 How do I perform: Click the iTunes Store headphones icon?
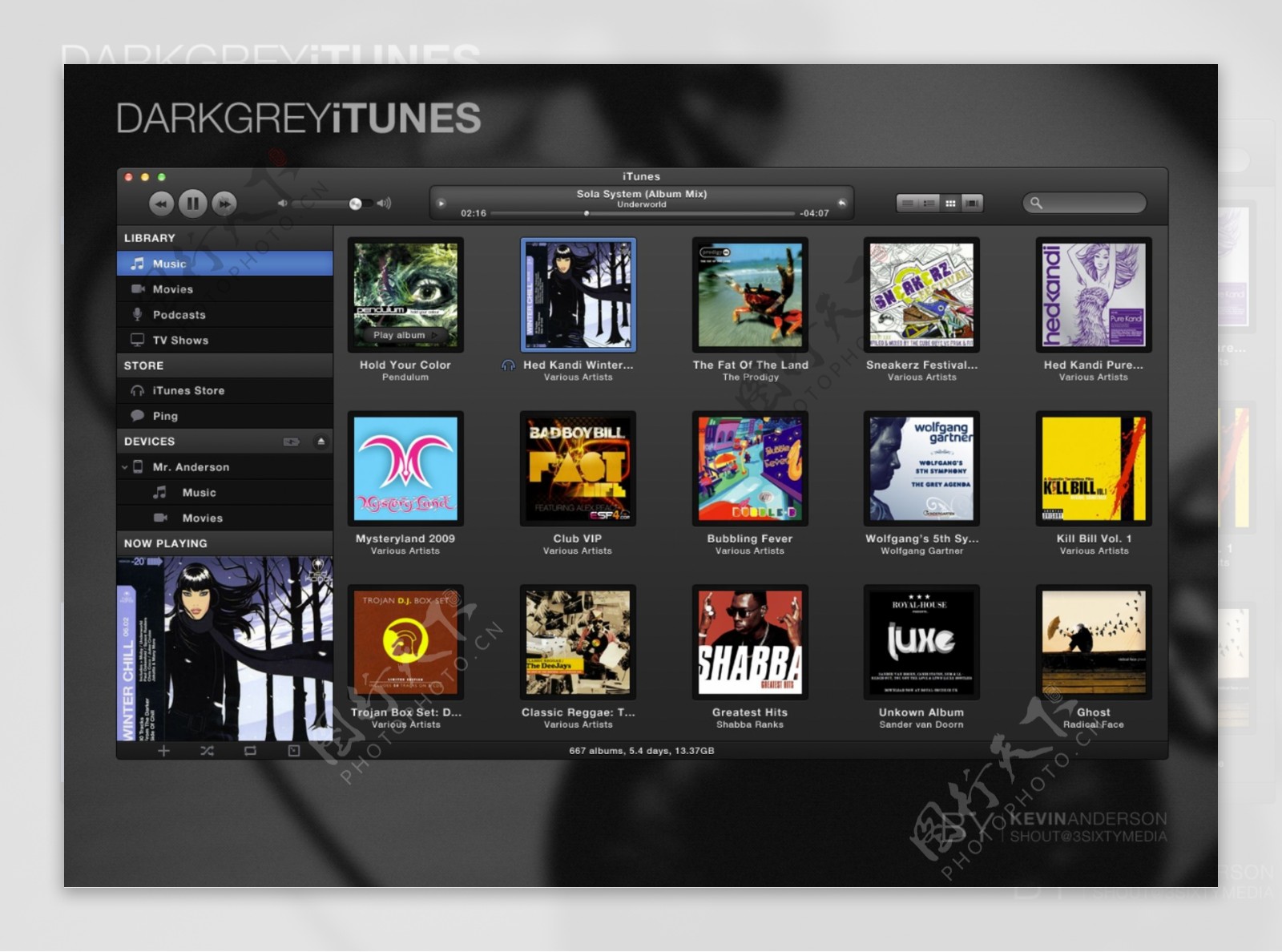(138, 390)
